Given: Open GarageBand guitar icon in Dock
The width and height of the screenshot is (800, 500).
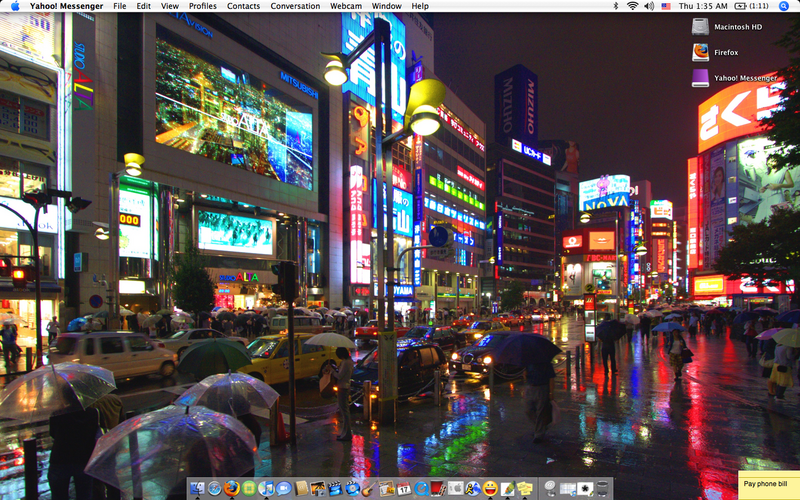Looking at the screenshot, I should (x=369, y=488).
